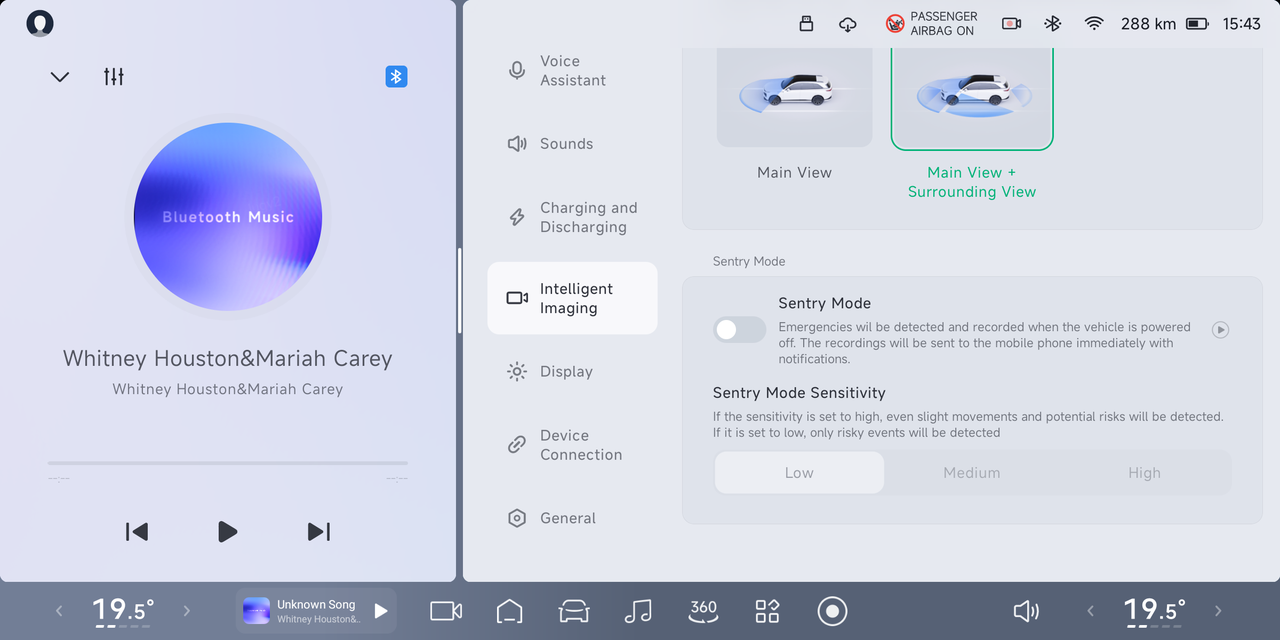Collapse the music player with the chevron
The height and width of the screenshot is (640, 1280).
(x=59, y=76)
